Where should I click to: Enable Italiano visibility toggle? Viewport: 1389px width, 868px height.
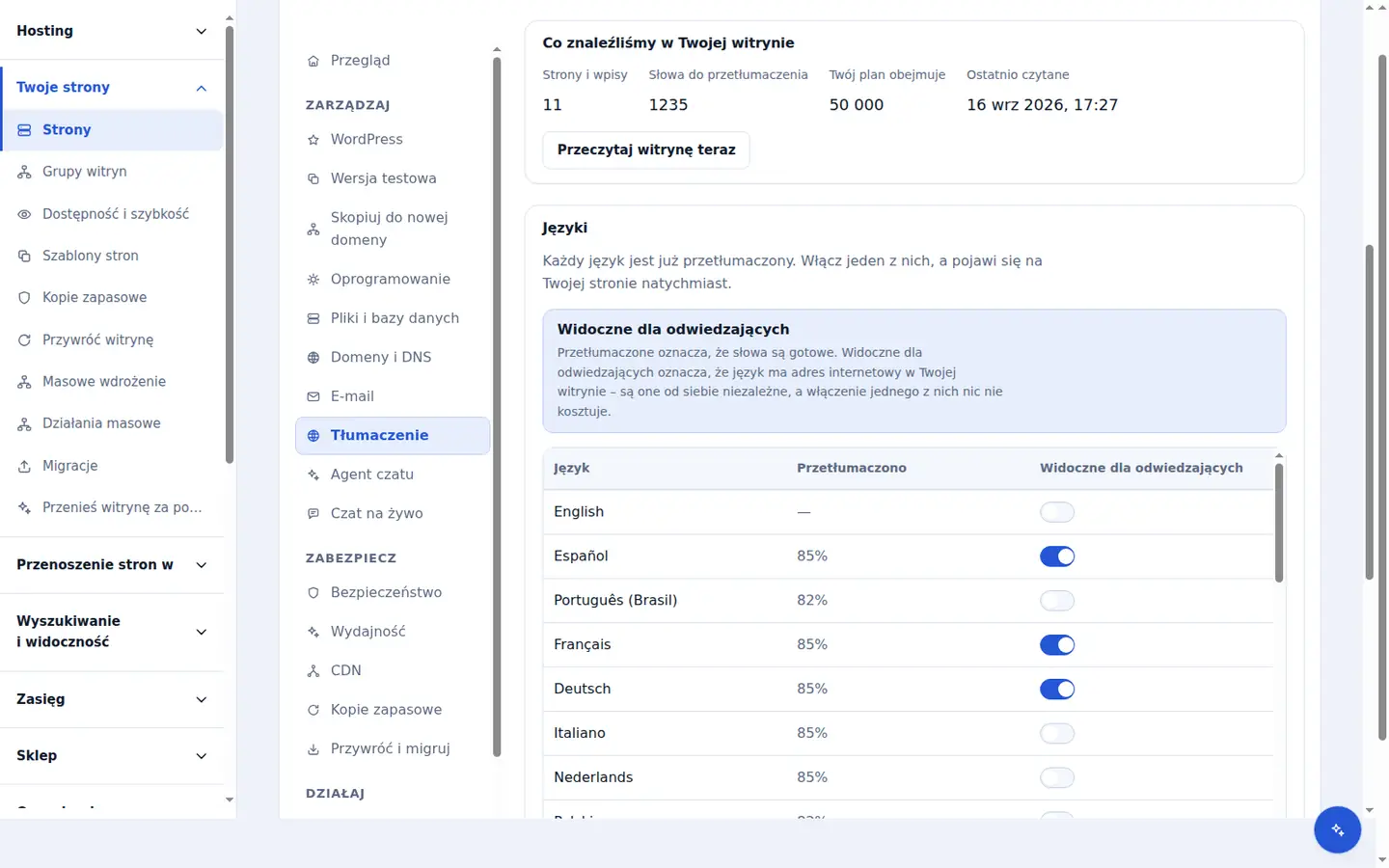click(1057, 734)
